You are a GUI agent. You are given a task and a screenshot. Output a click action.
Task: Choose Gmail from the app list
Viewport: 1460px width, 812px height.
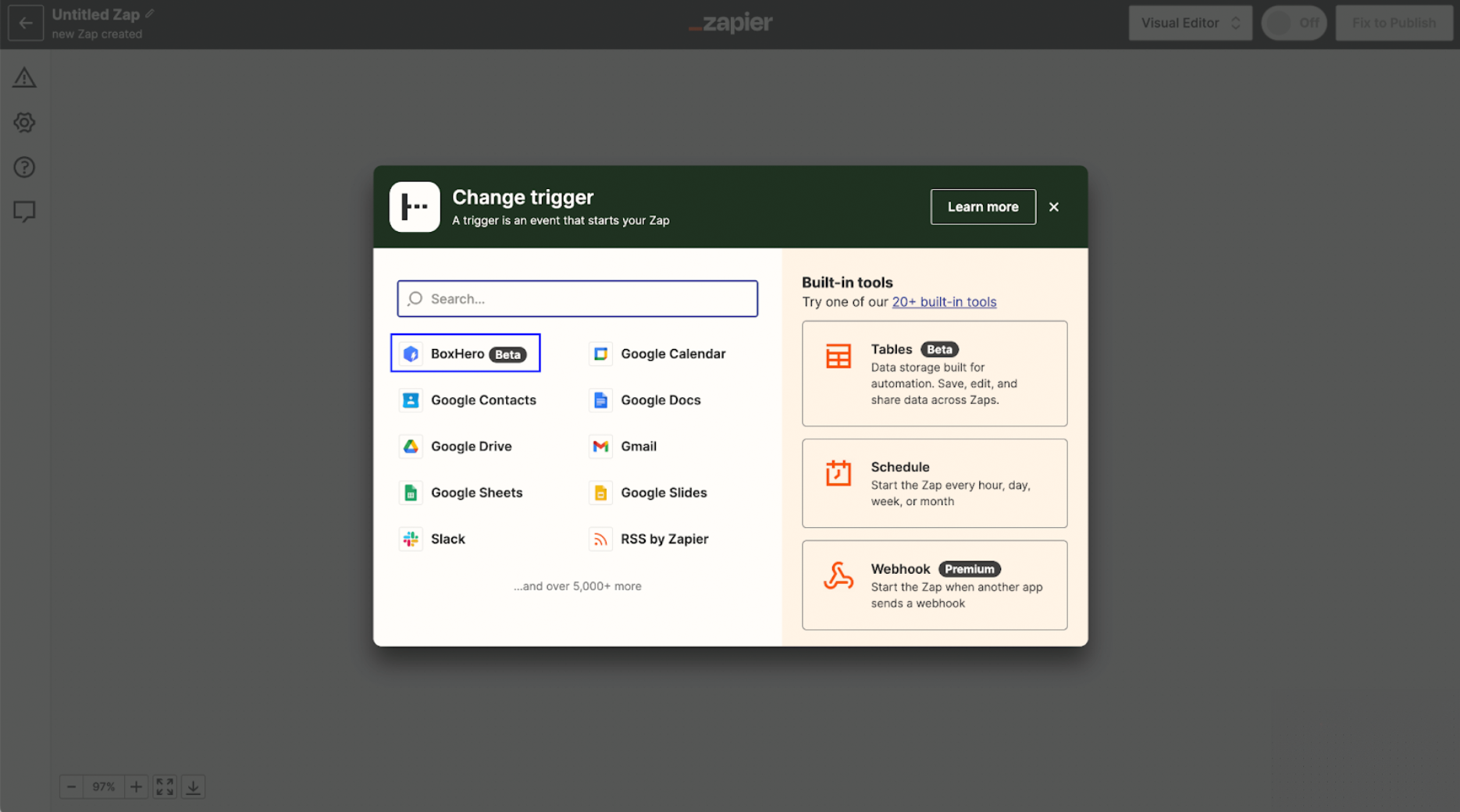pos(639,446)
